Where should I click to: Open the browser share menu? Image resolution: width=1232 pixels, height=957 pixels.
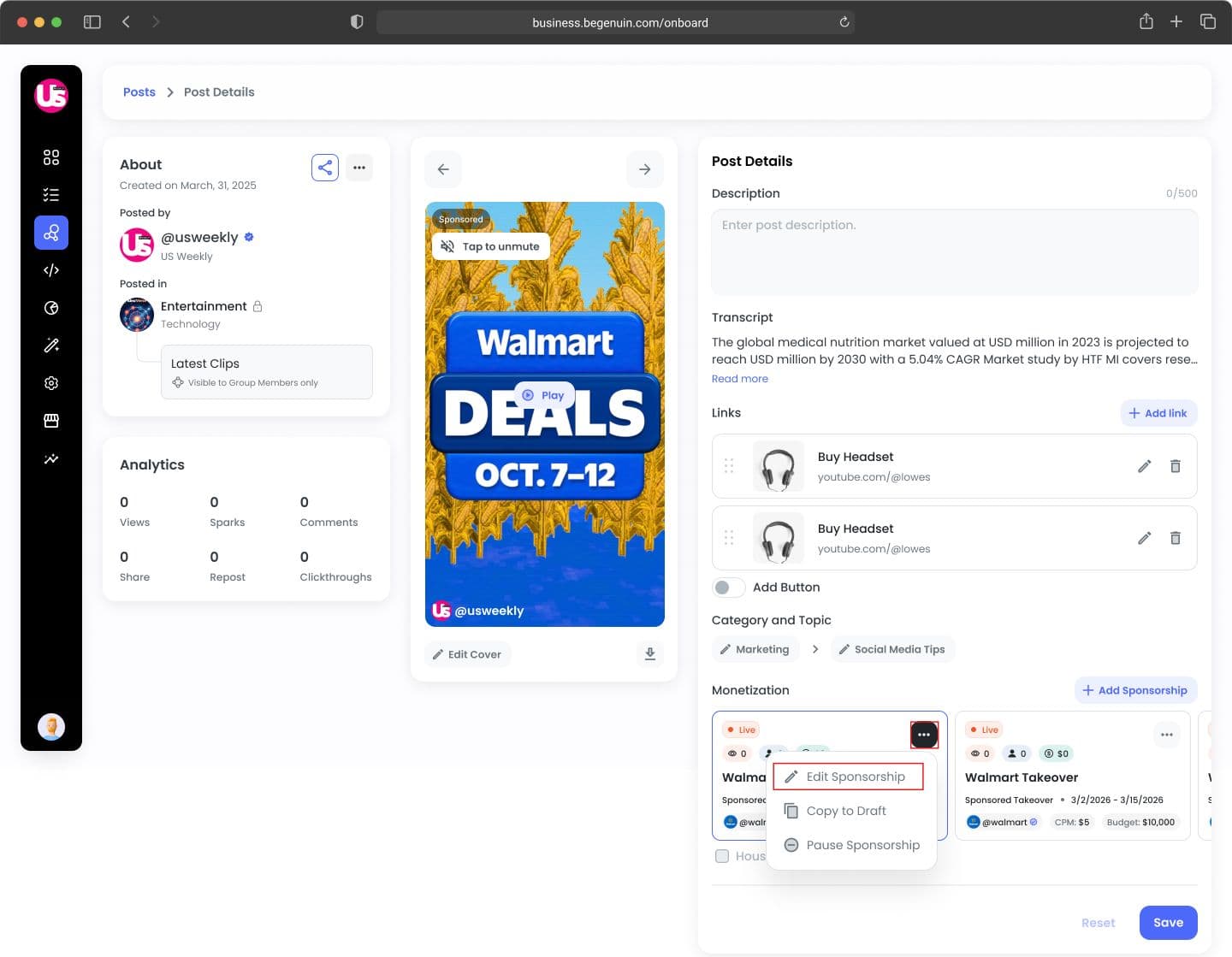point(1146,21)
